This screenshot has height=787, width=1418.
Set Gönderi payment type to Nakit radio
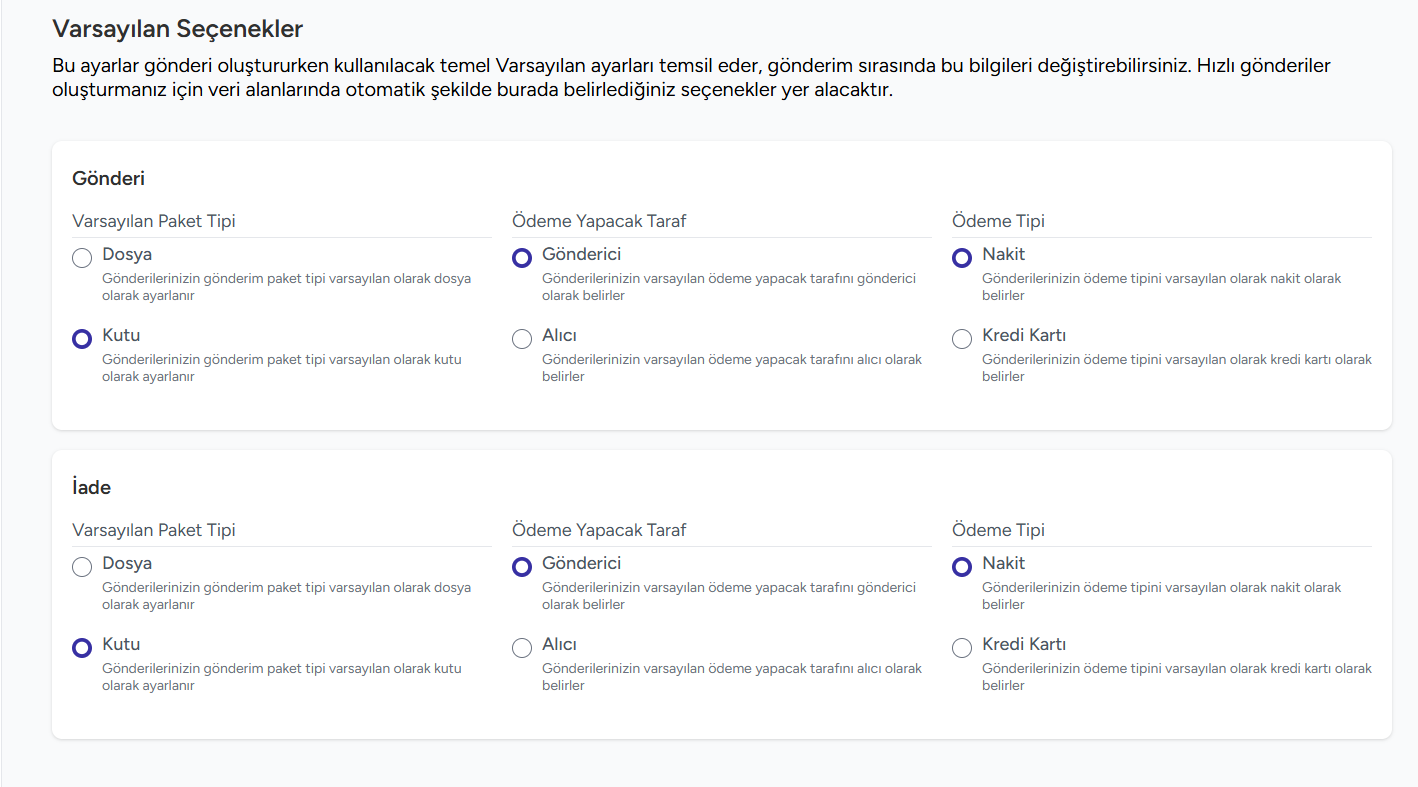pyautogui.click(x=961, y=259)
